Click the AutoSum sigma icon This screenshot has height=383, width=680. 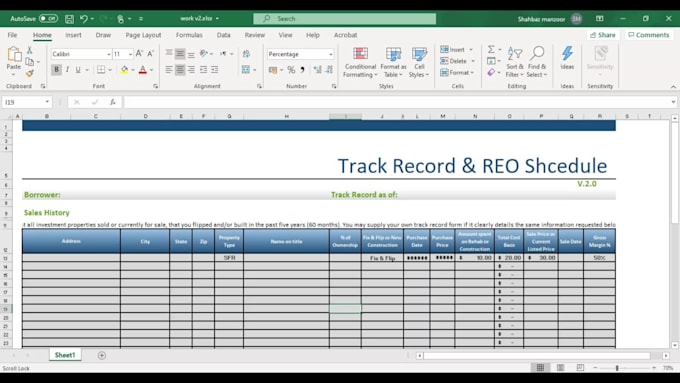pos(491,49)
